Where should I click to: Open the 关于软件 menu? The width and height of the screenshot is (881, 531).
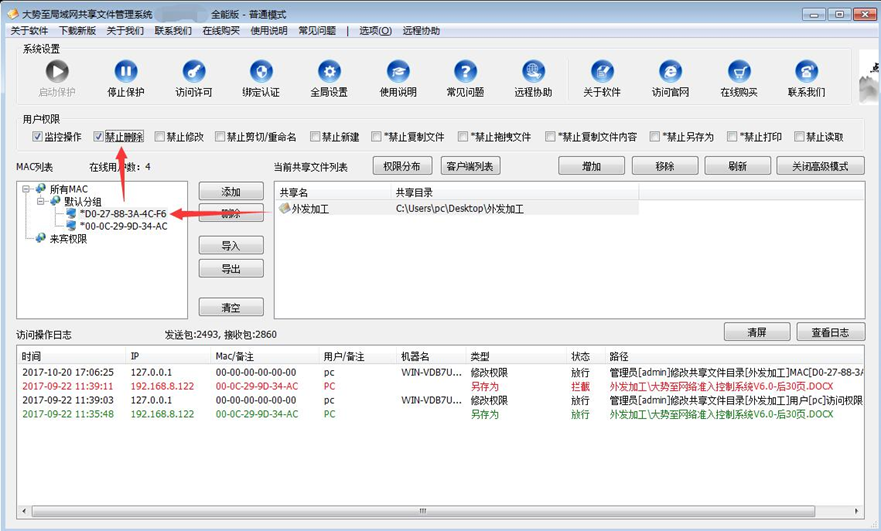point(29,31)
